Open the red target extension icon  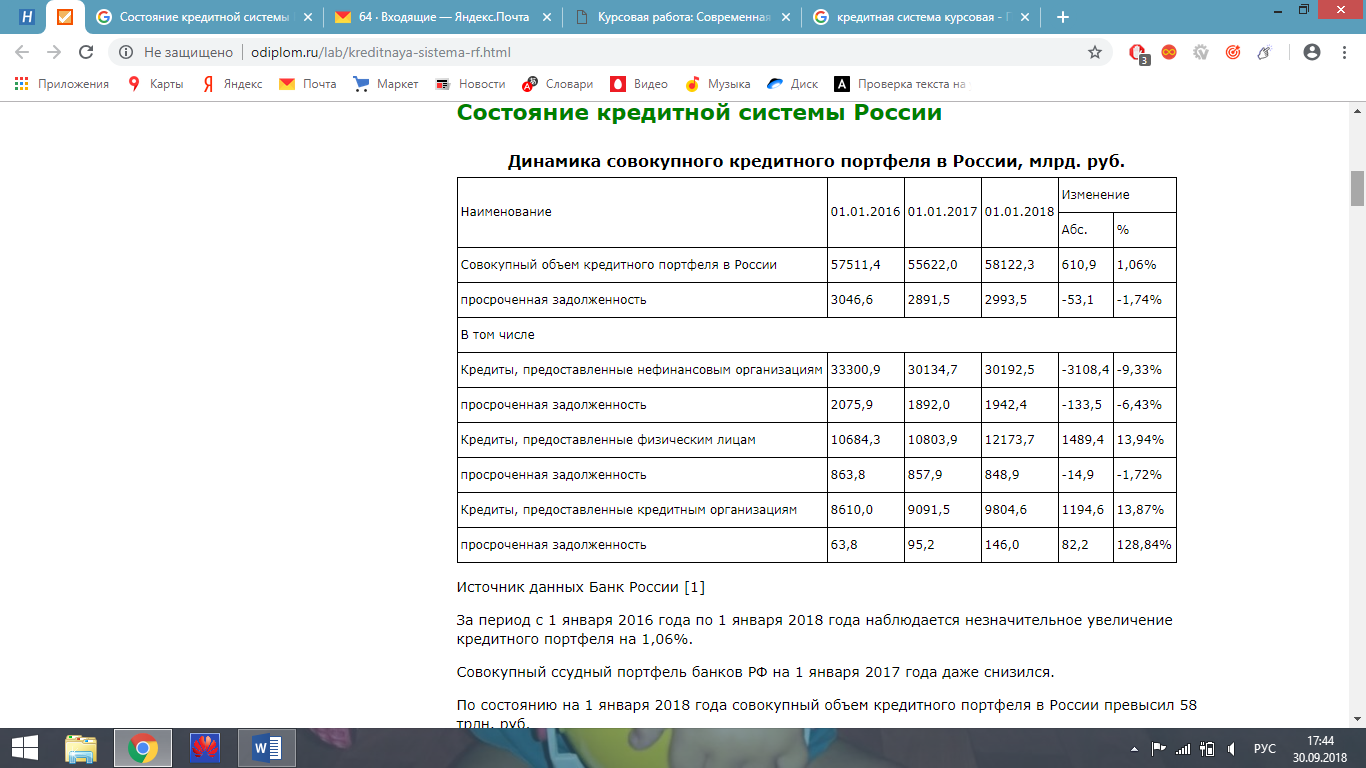tap(1232, 52)
